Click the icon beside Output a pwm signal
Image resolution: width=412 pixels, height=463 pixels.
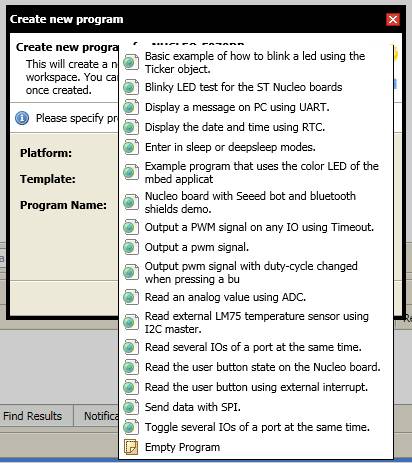(131, 247)
